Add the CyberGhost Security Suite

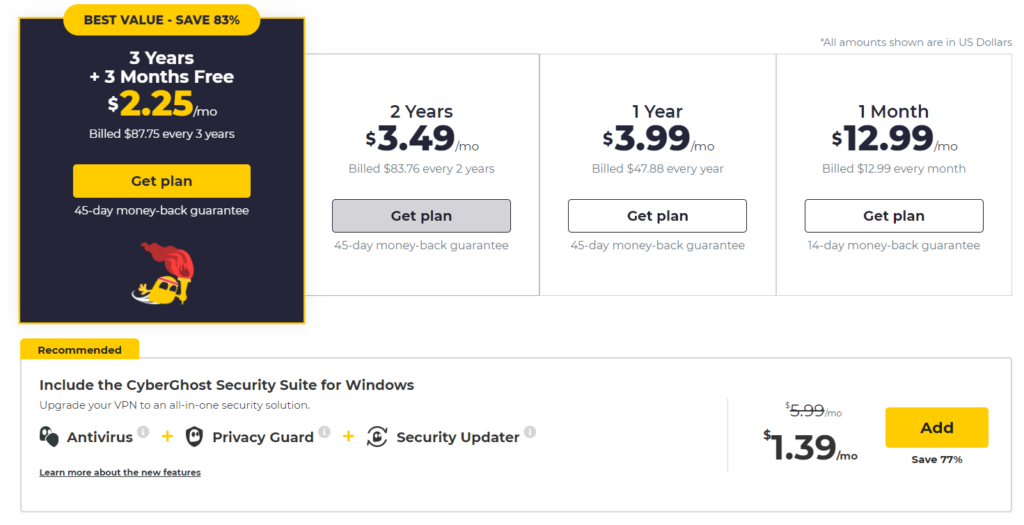936,428
